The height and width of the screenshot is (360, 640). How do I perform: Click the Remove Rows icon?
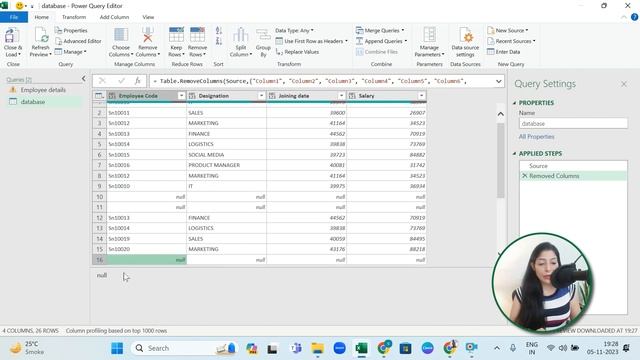[x=197, y=35]
